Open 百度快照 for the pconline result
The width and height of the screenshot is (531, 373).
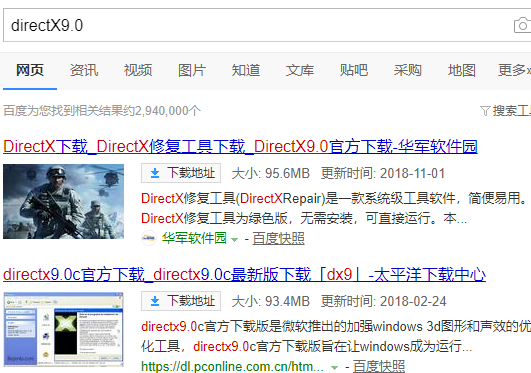(379, 366)
